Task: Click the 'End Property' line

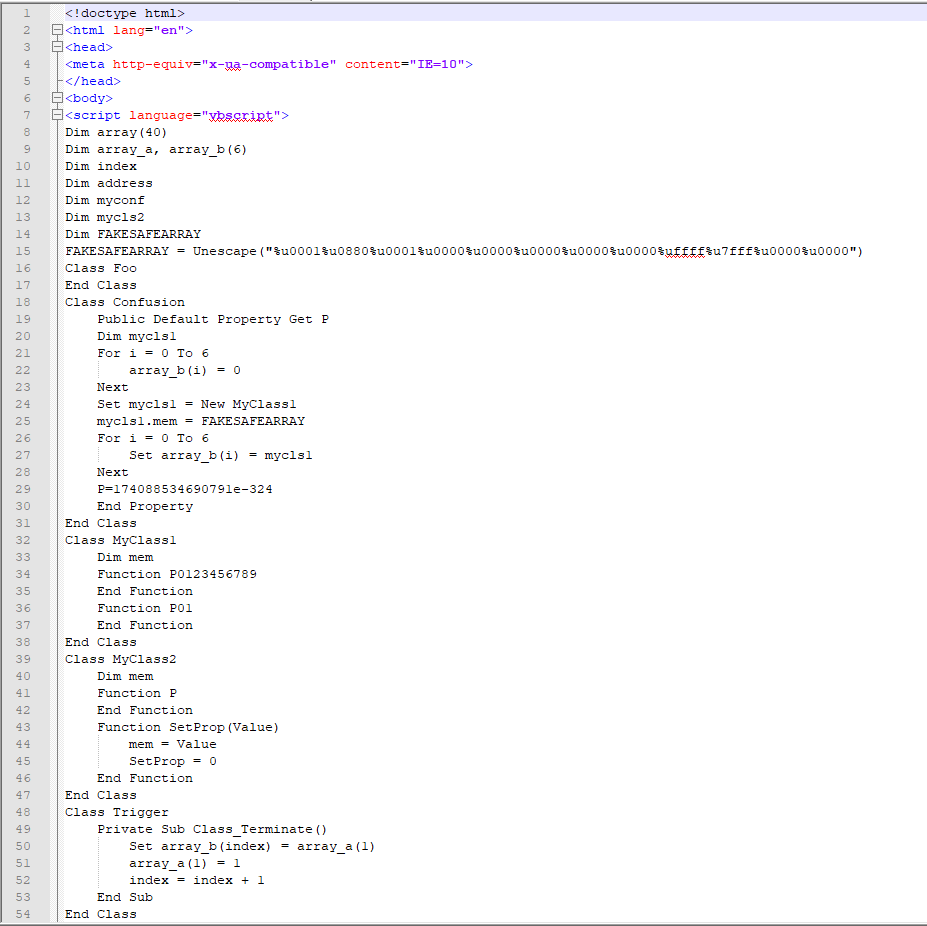Action: (145, 506)
